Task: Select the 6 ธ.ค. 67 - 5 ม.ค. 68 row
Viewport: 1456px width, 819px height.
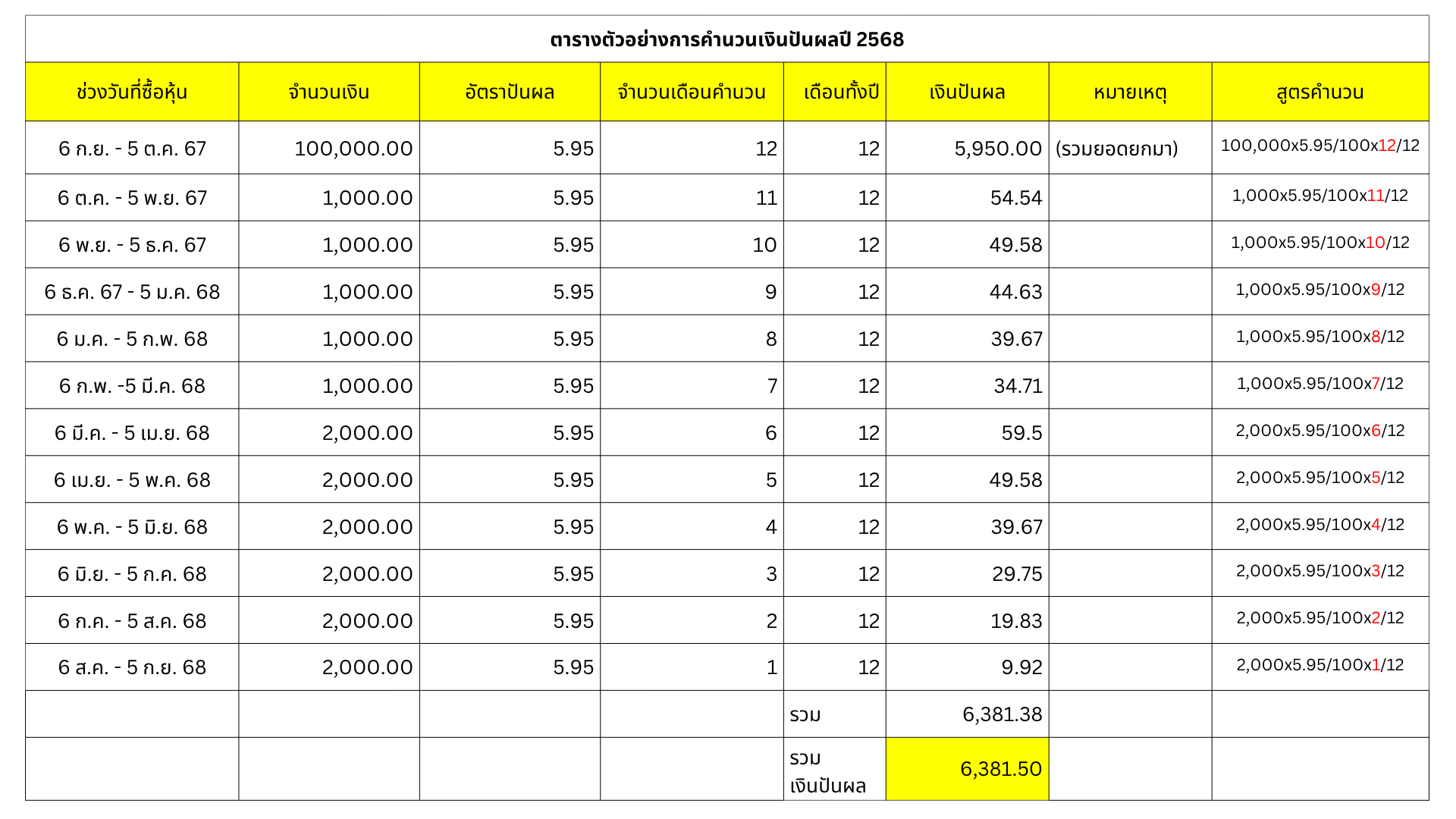Action: click(132, 292)
